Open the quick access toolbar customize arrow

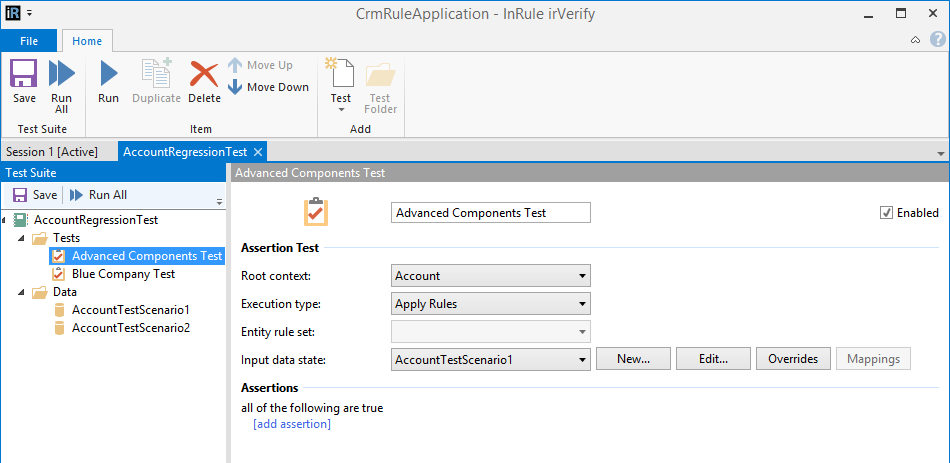30,13
